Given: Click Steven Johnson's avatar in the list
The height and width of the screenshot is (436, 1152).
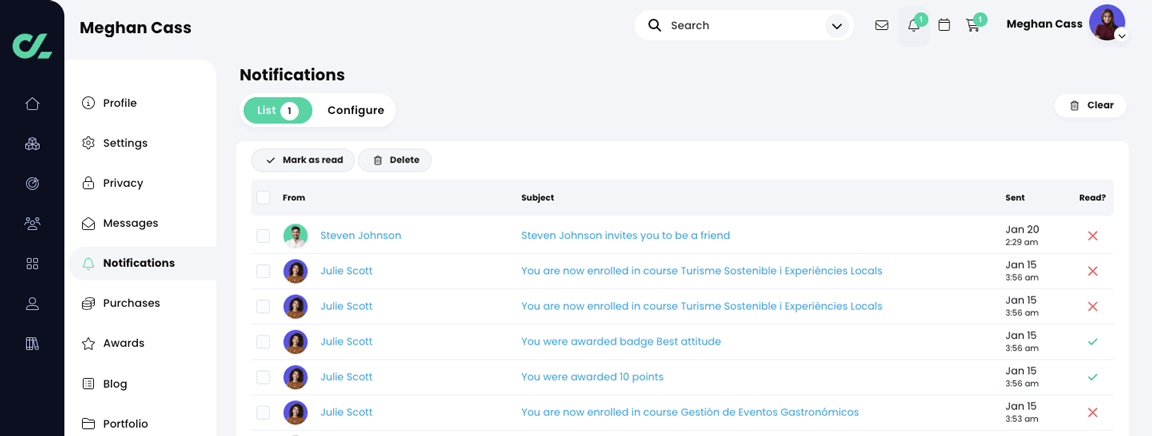Looking at the screenshot, I should tap(295, 236).
